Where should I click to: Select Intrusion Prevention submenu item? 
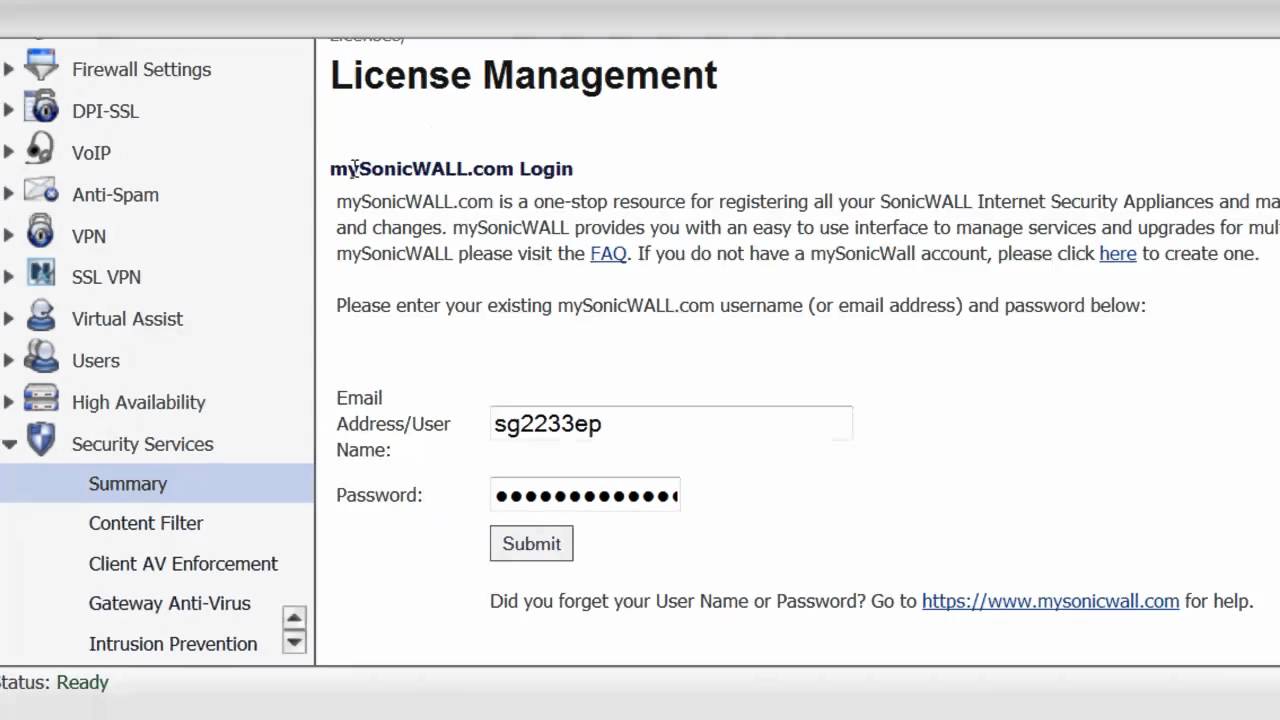173,644
